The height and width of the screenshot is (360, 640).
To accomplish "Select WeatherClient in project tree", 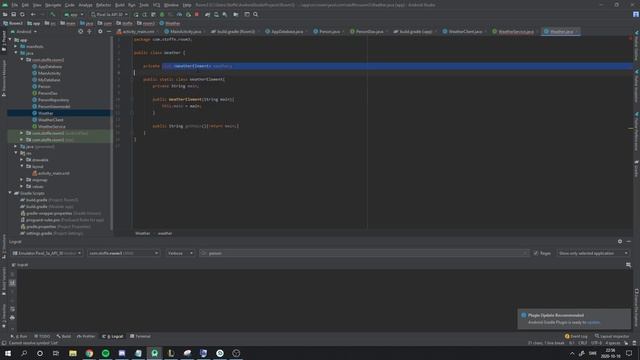I will click(51, 120).
